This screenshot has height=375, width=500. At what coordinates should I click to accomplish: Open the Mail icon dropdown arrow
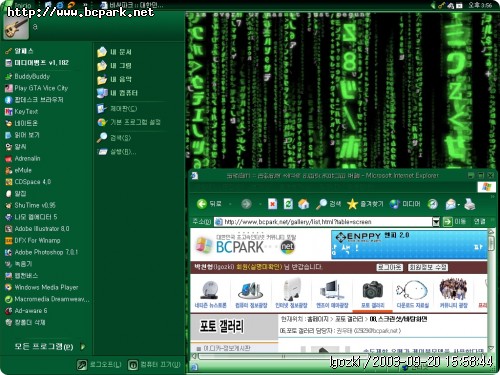point(459,204)
